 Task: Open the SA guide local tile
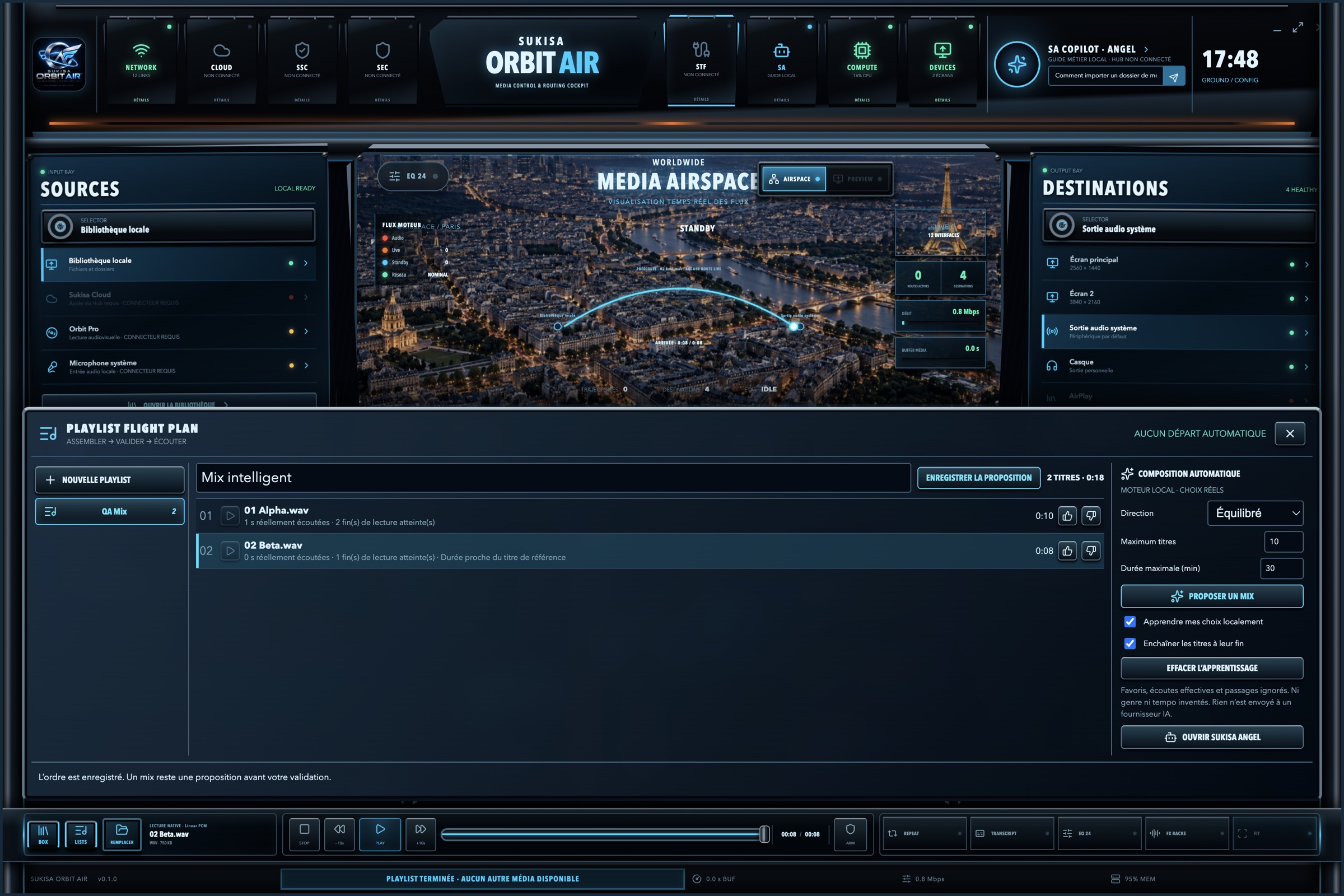pyautogui.click(x=782, y=62)
